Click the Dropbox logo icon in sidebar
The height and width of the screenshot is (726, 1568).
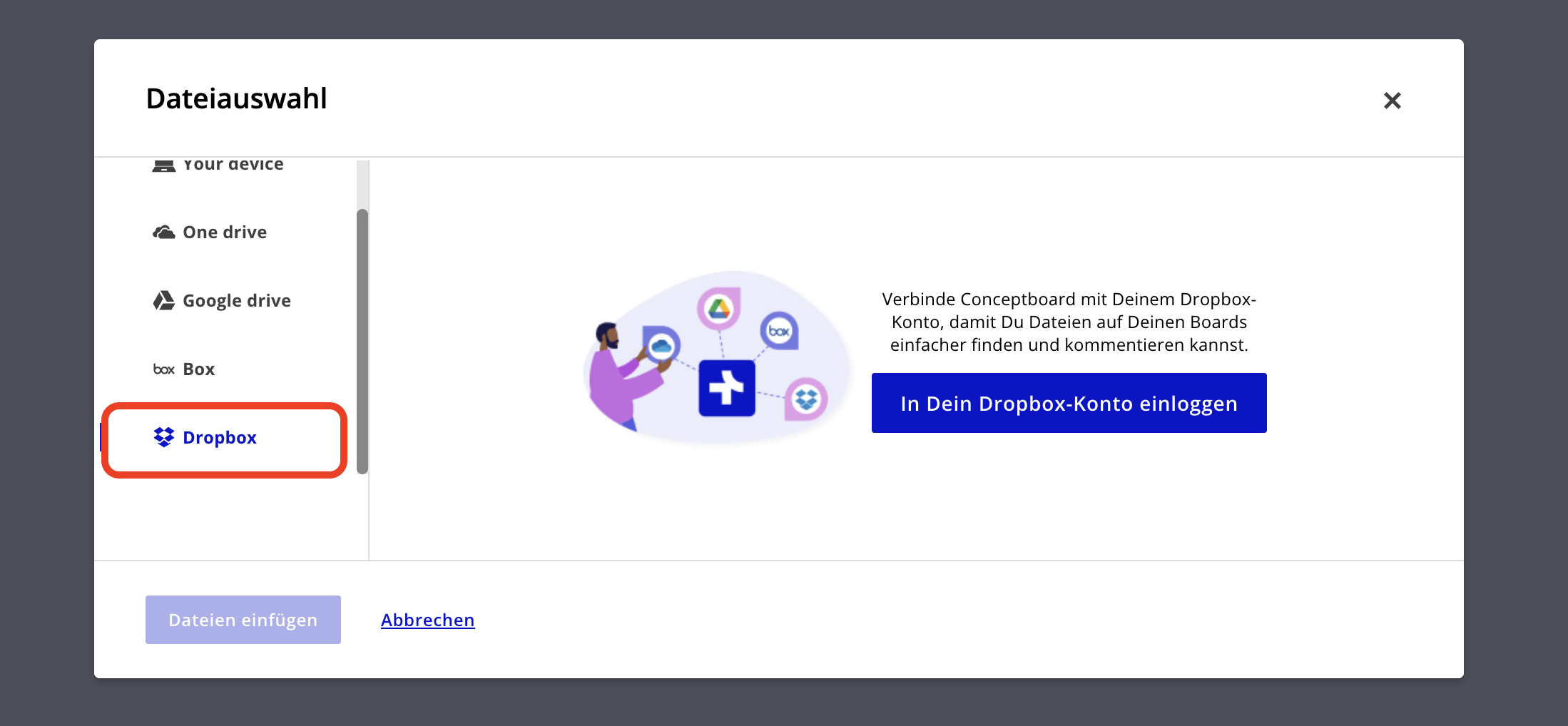[163, 437]
